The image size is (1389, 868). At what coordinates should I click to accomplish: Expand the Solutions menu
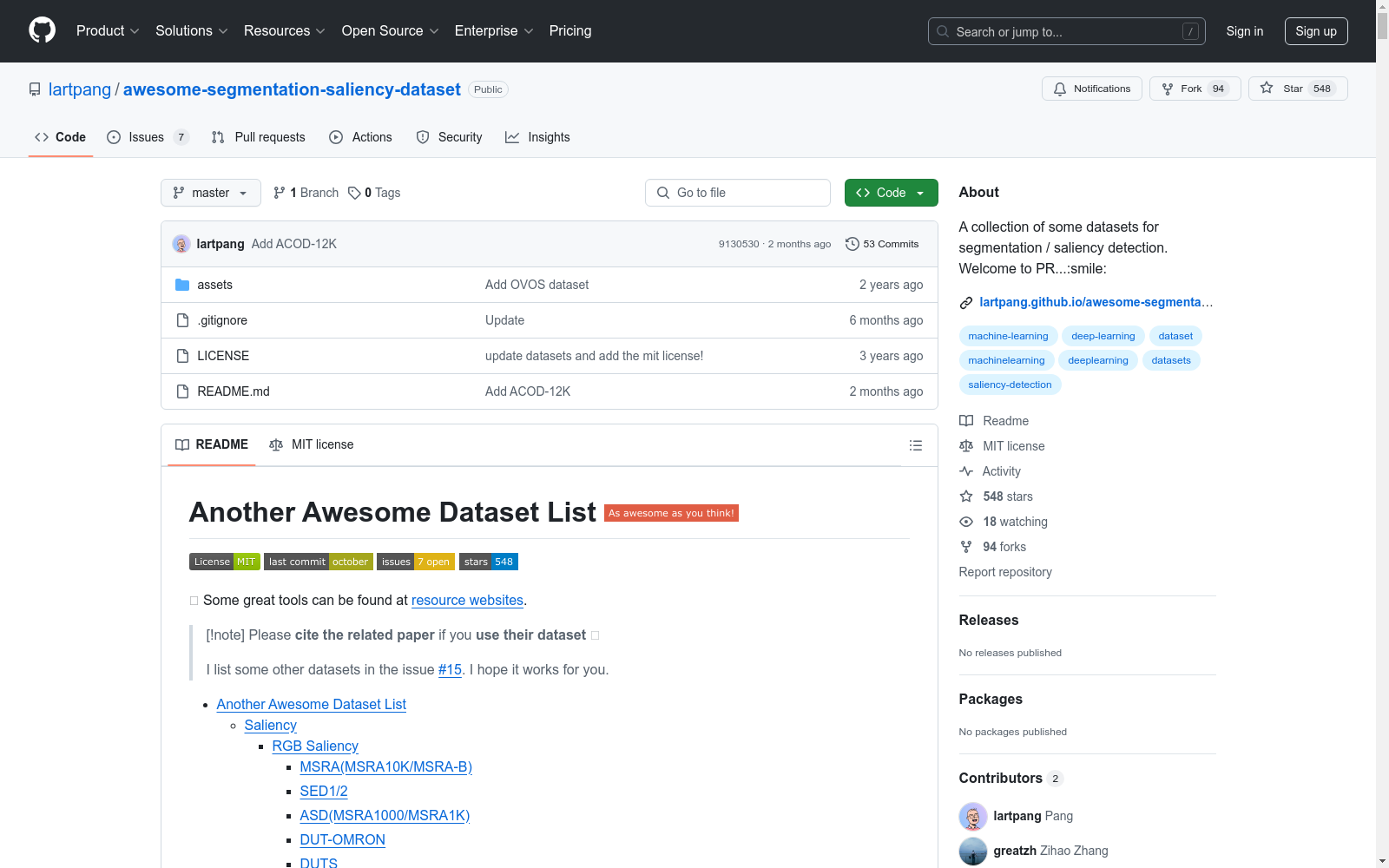192,30
